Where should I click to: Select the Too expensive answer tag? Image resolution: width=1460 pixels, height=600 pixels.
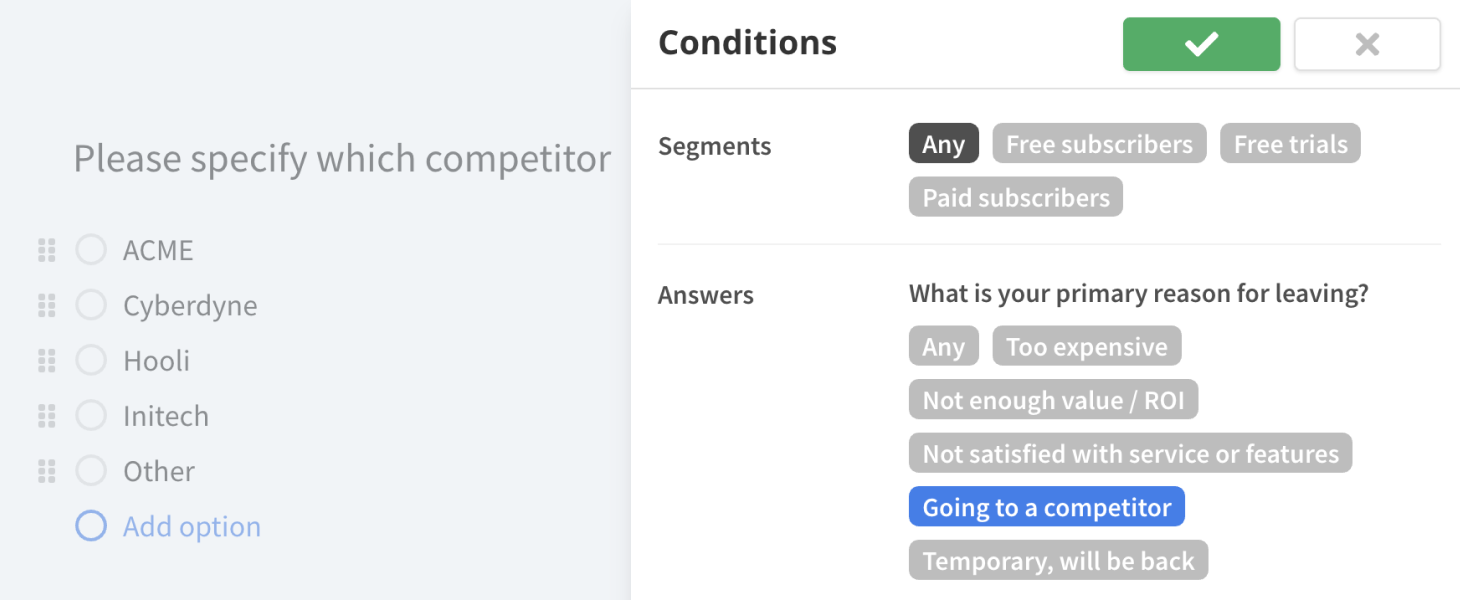click(x=1086, y=347)
